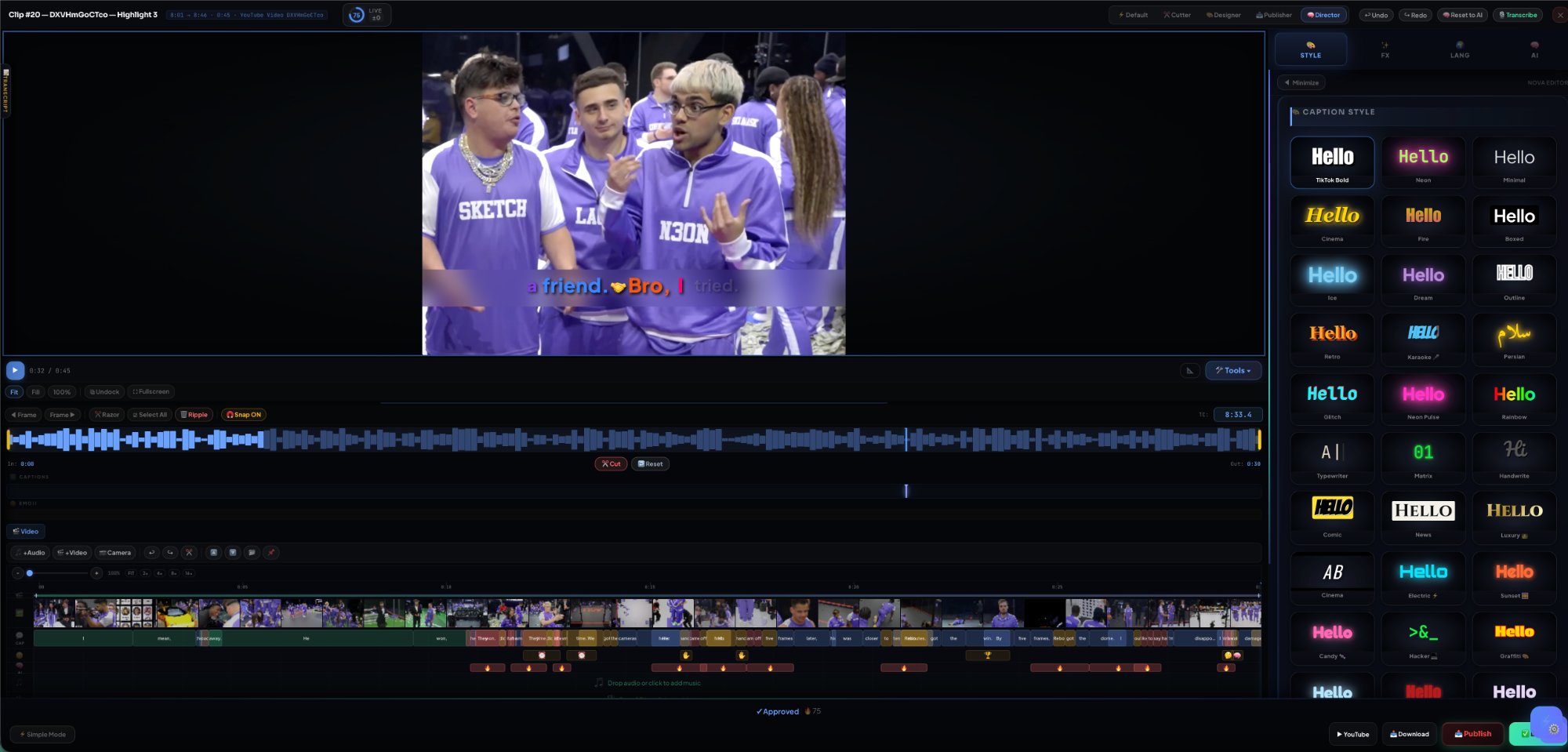
Task: Collapse the side panel with Minimize
Action: pos(1301,83)
